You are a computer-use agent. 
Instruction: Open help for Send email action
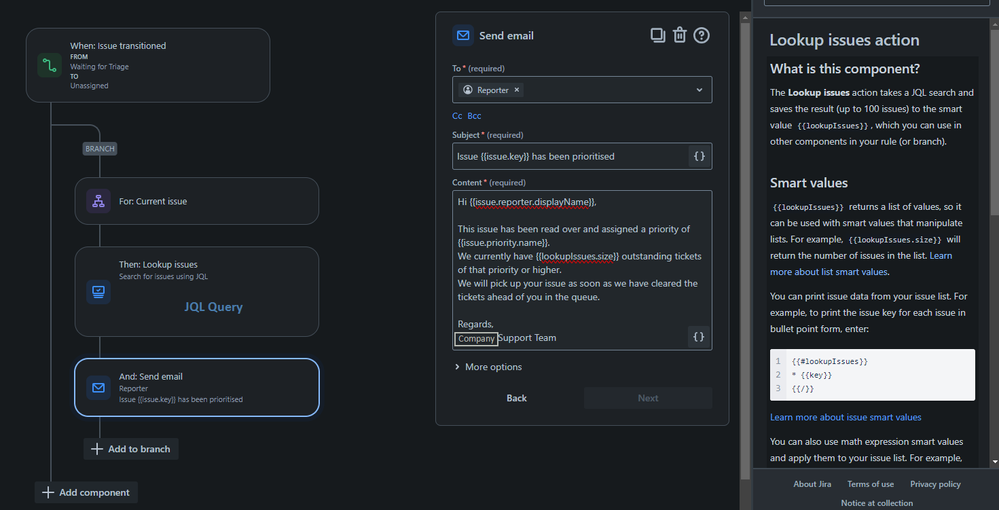(x=701, y=36)
